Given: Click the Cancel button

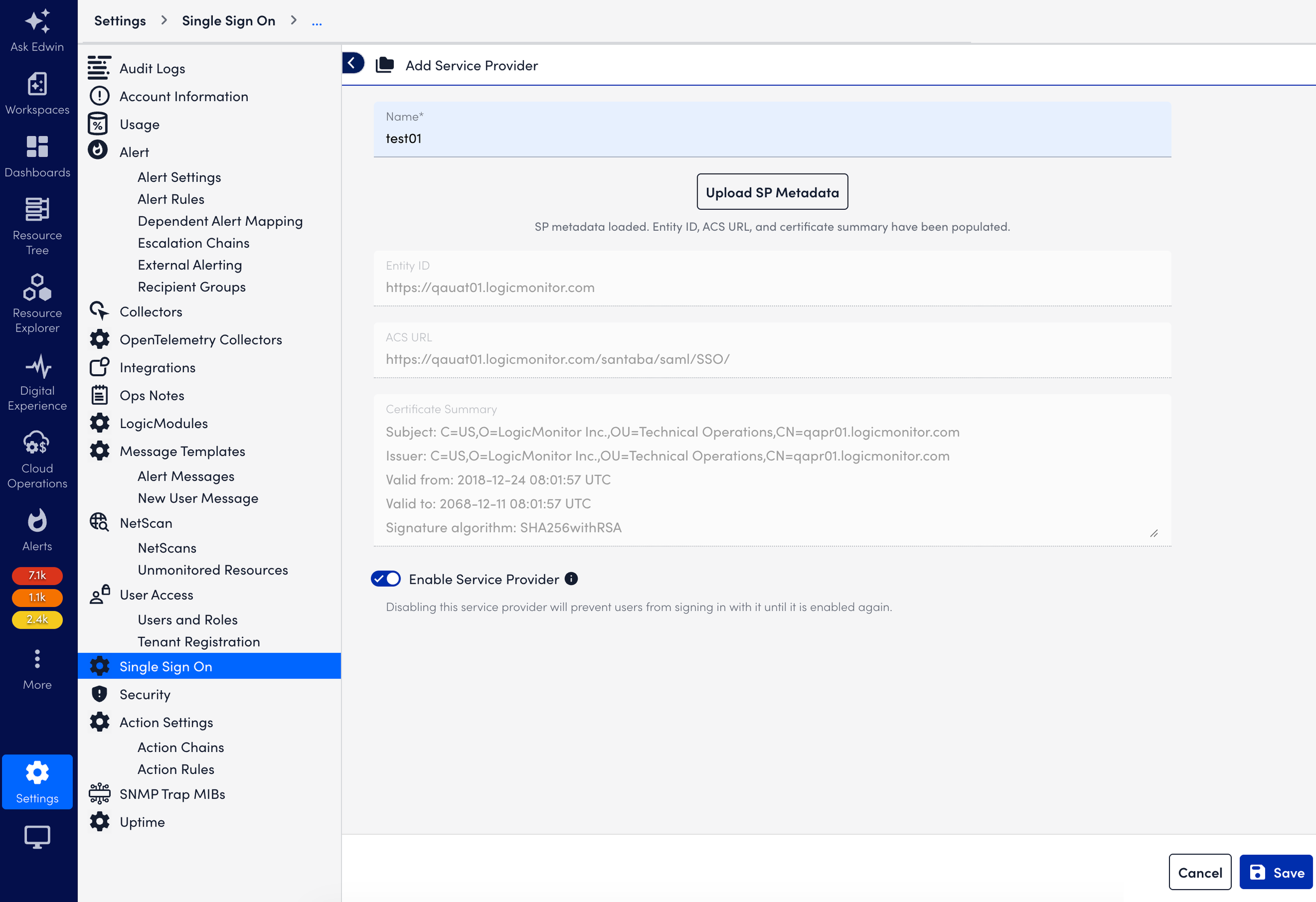Looking at the screenshot, I should pyautogui.click(x=1199, y=872).
